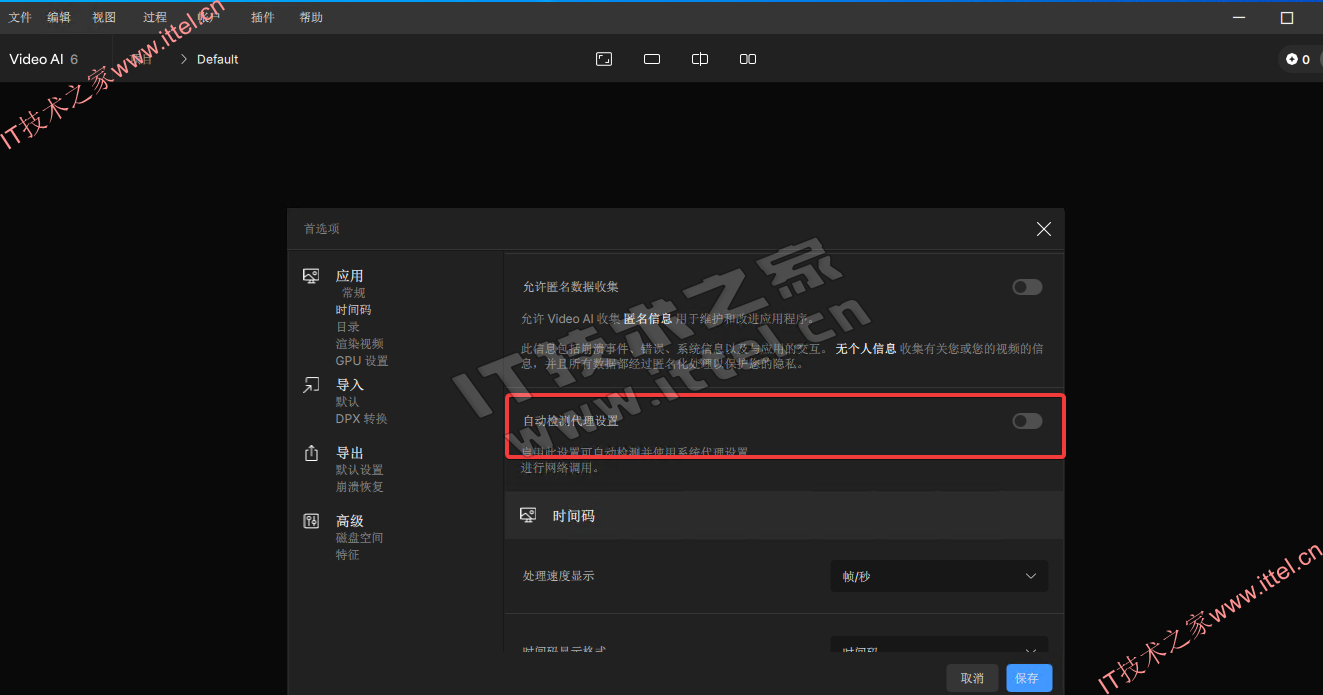This screenshot has width=1323, height=695.
Task: Click the Video AI 6 logo
Action: click(x=44, y=59)
